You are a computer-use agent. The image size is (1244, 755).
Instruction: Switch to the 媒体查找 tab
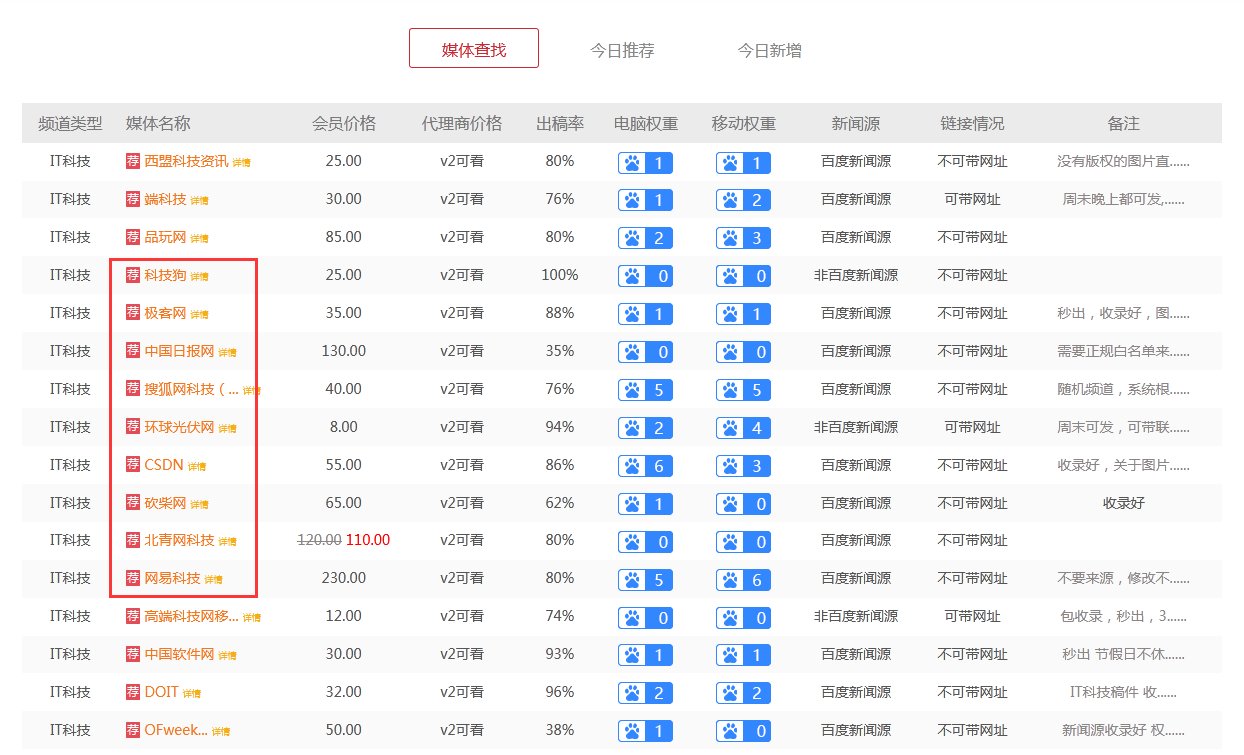pyautogui.click(x=474, y=49)
